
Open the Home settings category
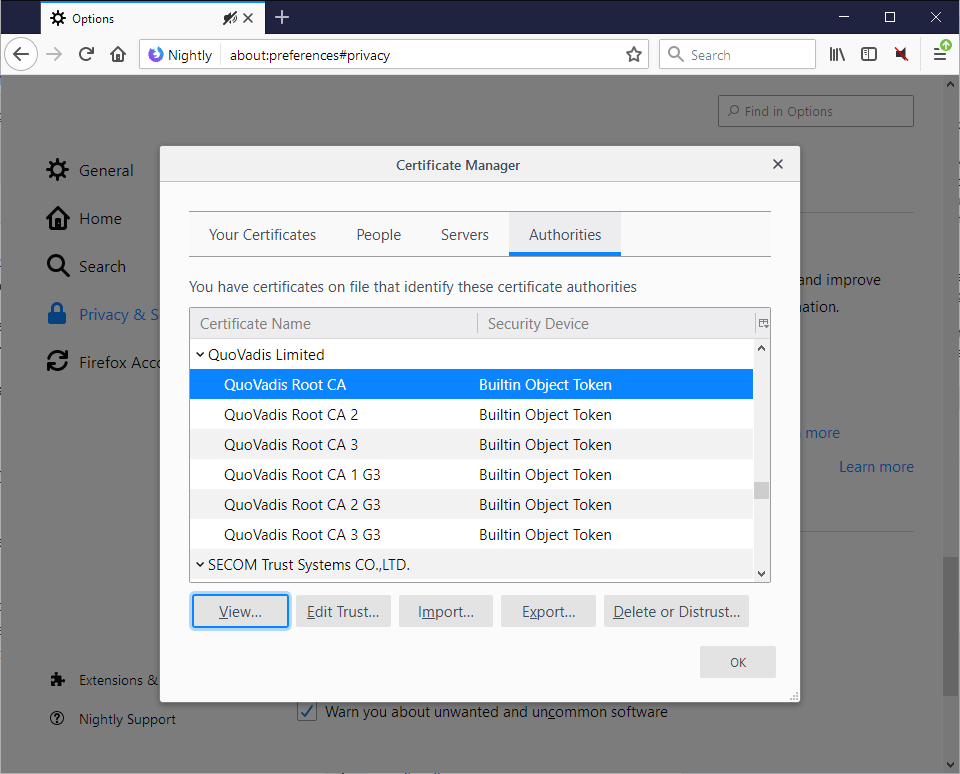(x=84, y=219)
